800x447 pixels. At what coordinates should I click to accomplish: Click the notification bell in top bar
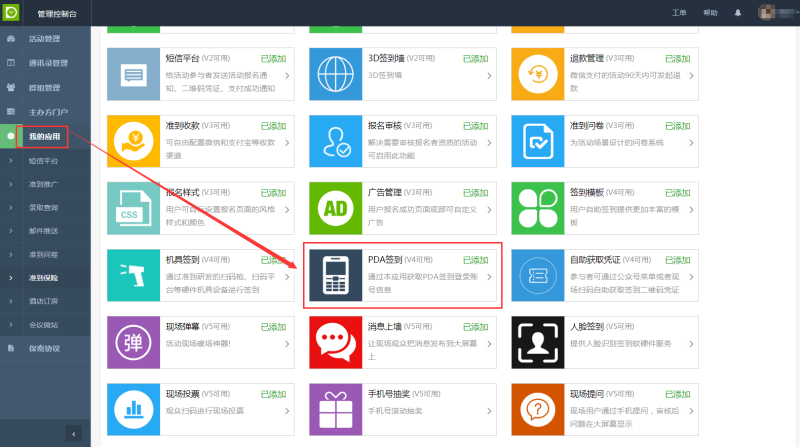click(x=738, y=13)
